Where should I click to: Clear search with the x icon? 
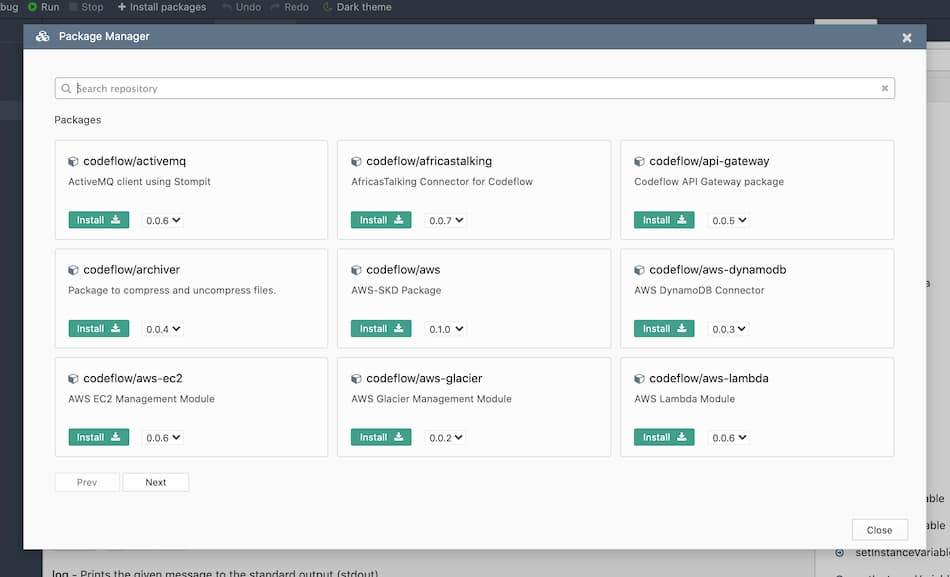884,89
